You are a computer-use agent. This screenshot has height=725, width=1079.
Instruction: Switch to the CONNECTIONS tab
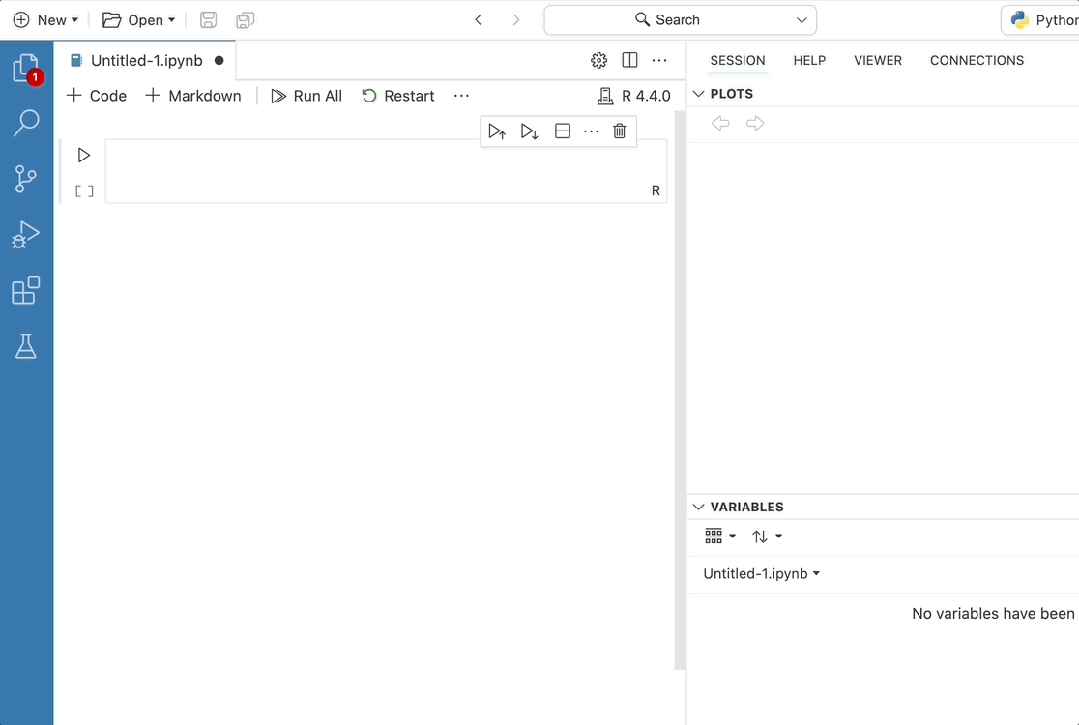(x=977, y=61)
